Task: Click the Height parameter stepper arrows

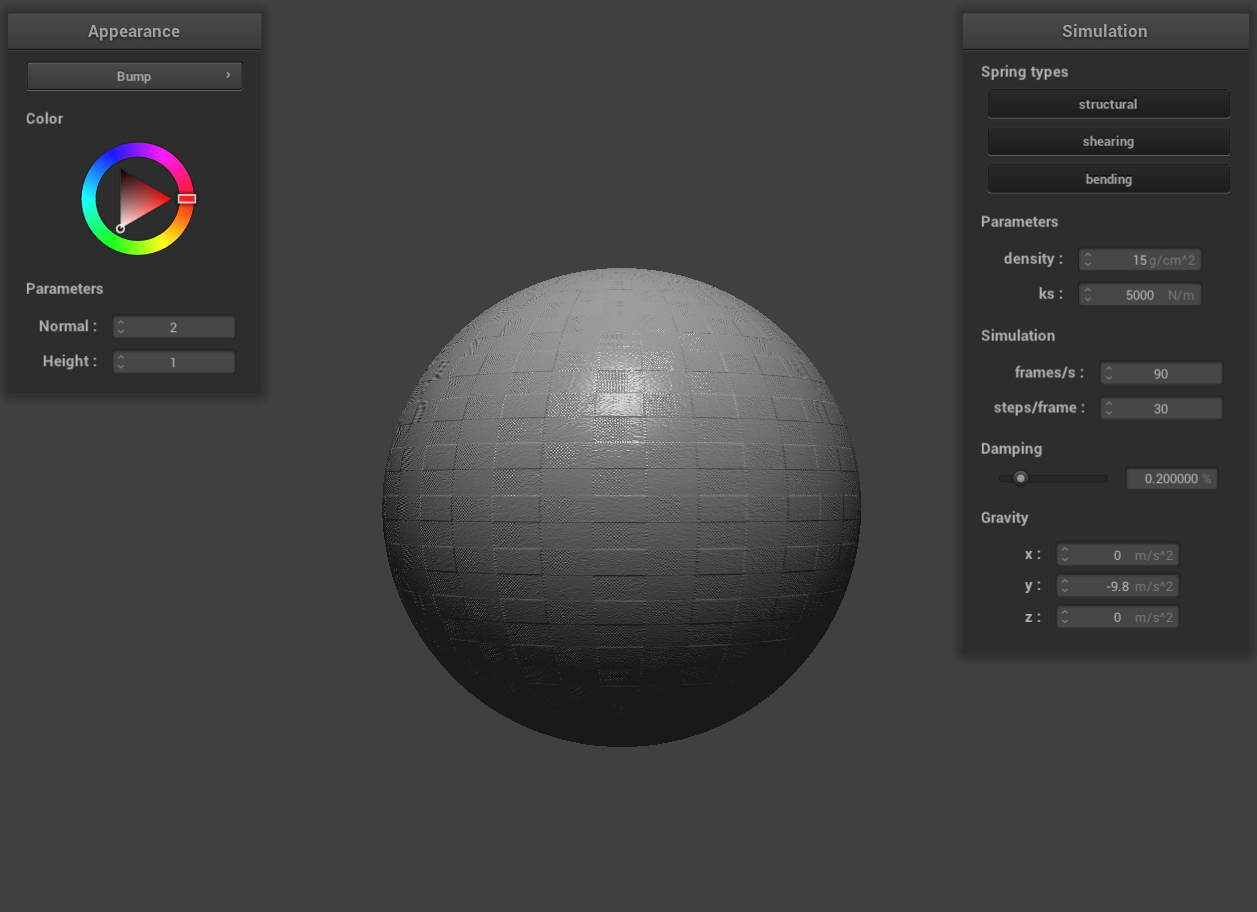Action: coord(121,362)
